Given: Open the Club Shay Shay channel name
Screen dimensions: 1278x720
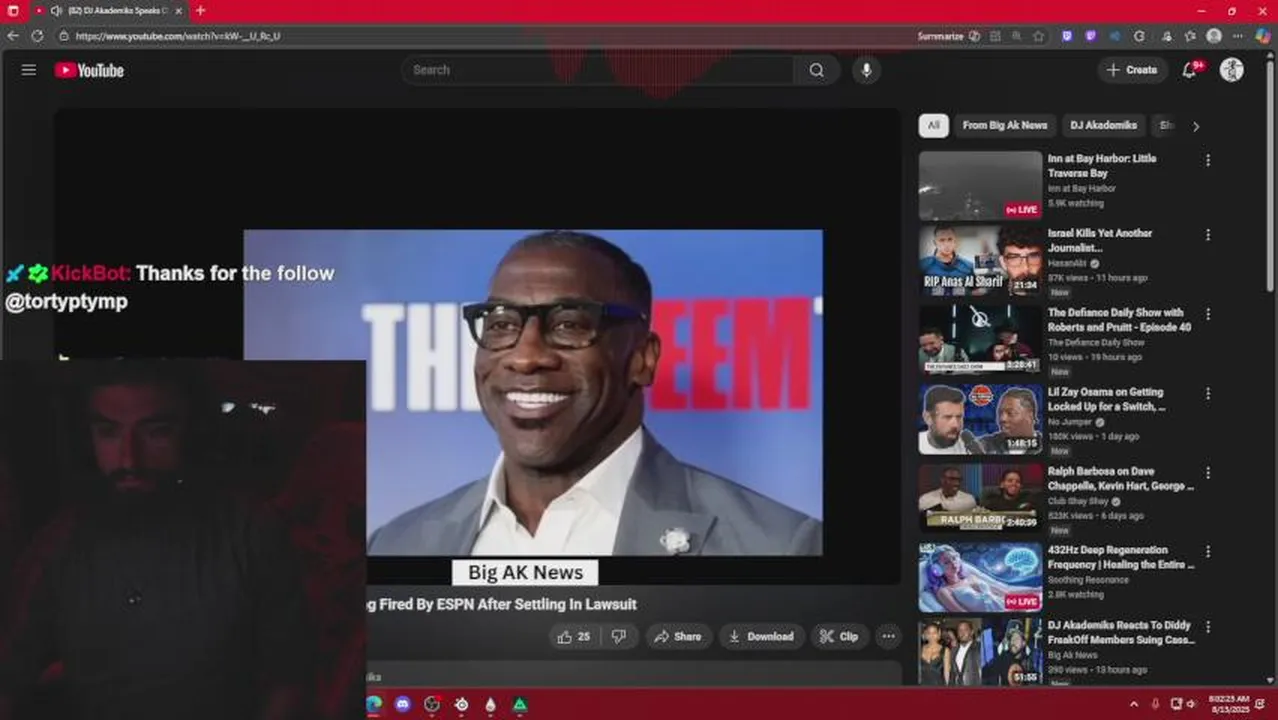Looking at the screenshot, I should [1078, 501].
